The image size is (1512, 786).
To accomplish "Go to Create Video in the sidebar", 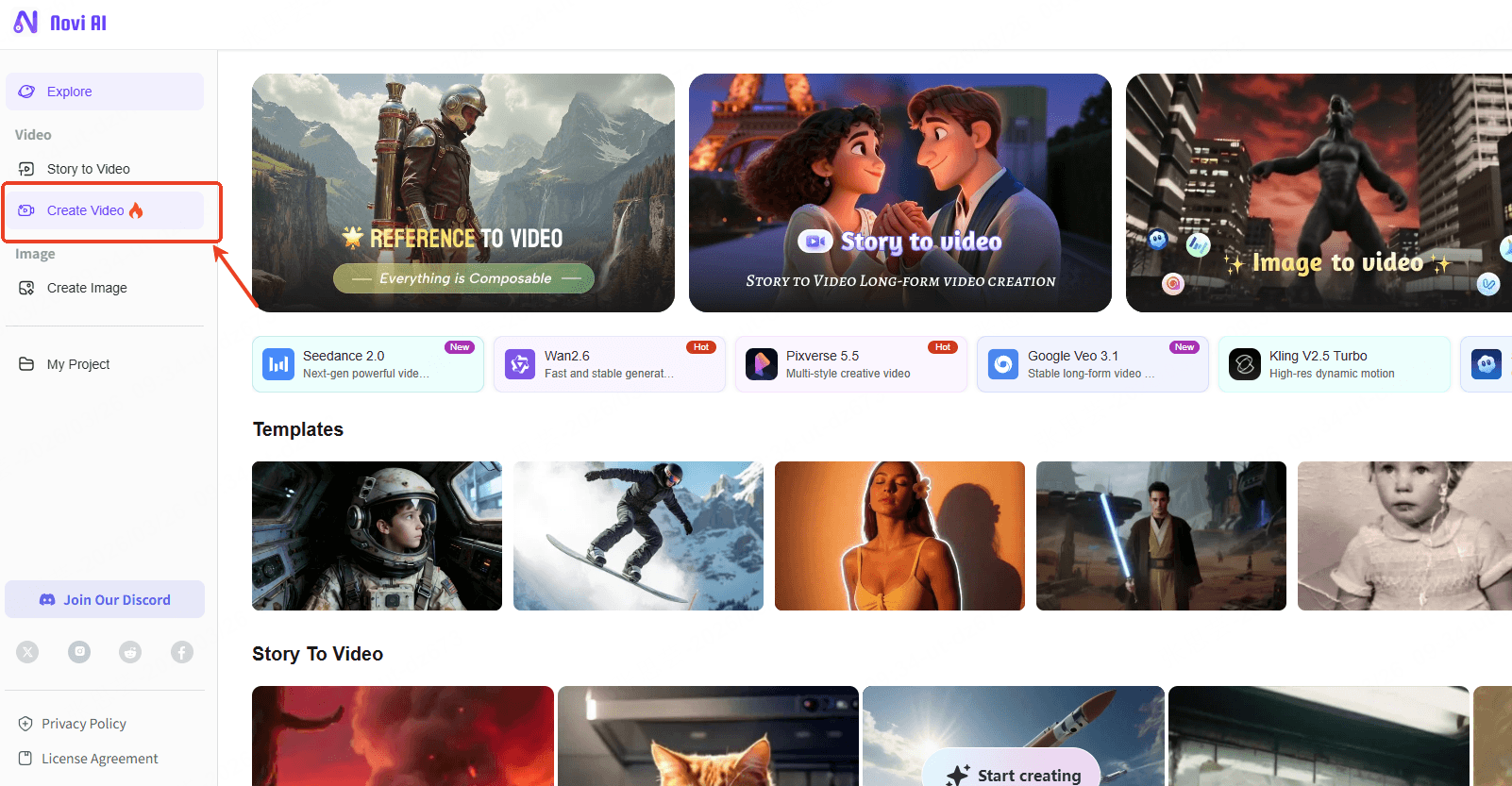I will pyautogui.click(x=86, y=210).
